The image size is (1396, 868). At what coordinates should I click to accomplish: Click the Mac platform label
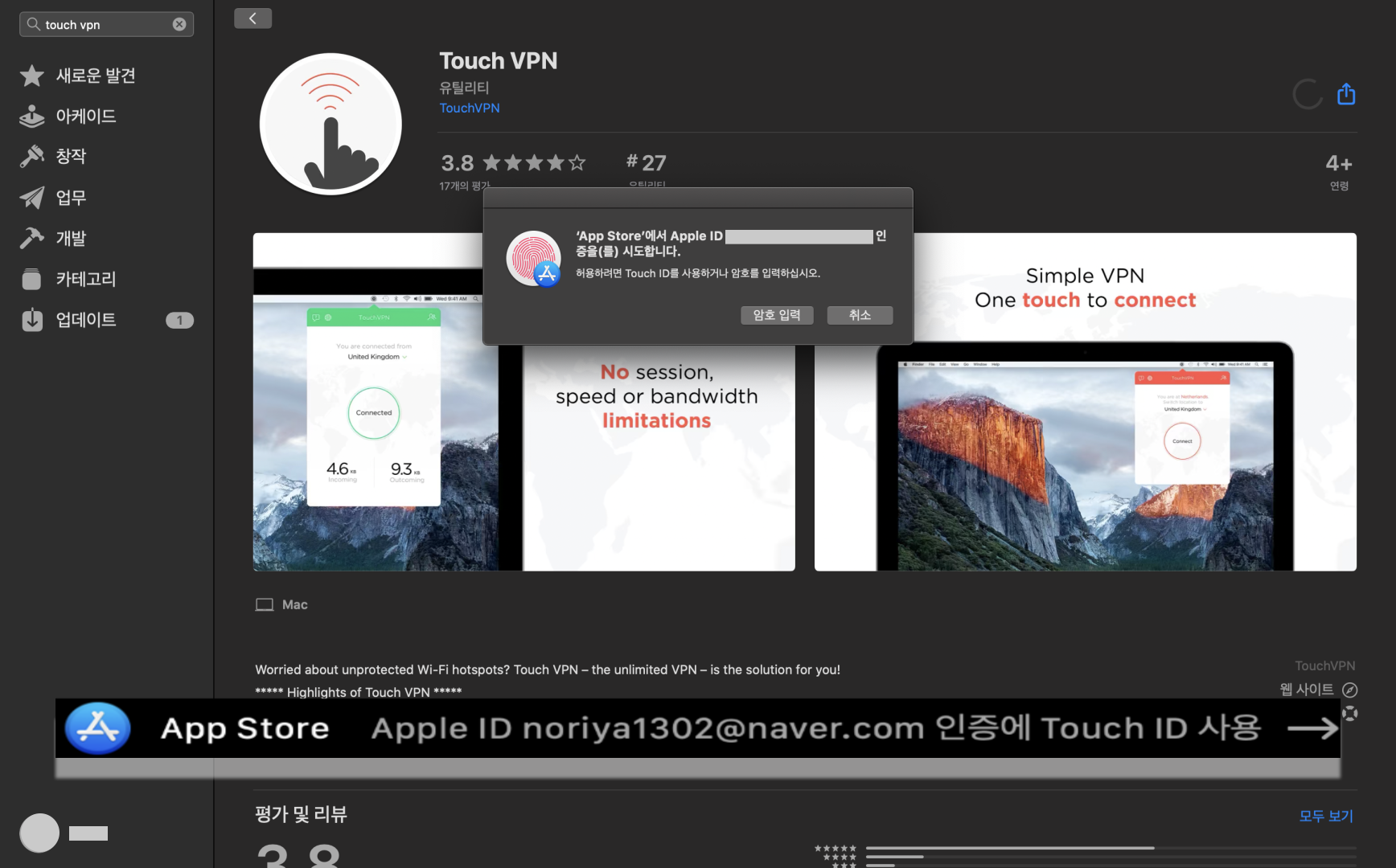pyautogui.click(x=295, y=604)
